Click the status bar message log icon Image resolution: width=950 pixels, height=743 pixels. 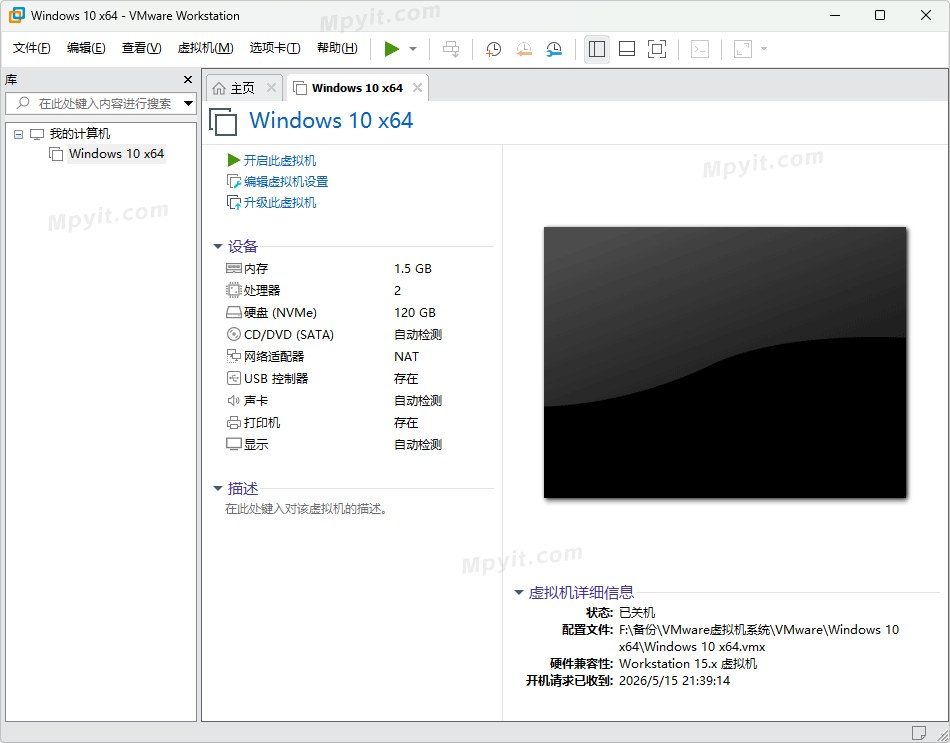click(919, 733)
